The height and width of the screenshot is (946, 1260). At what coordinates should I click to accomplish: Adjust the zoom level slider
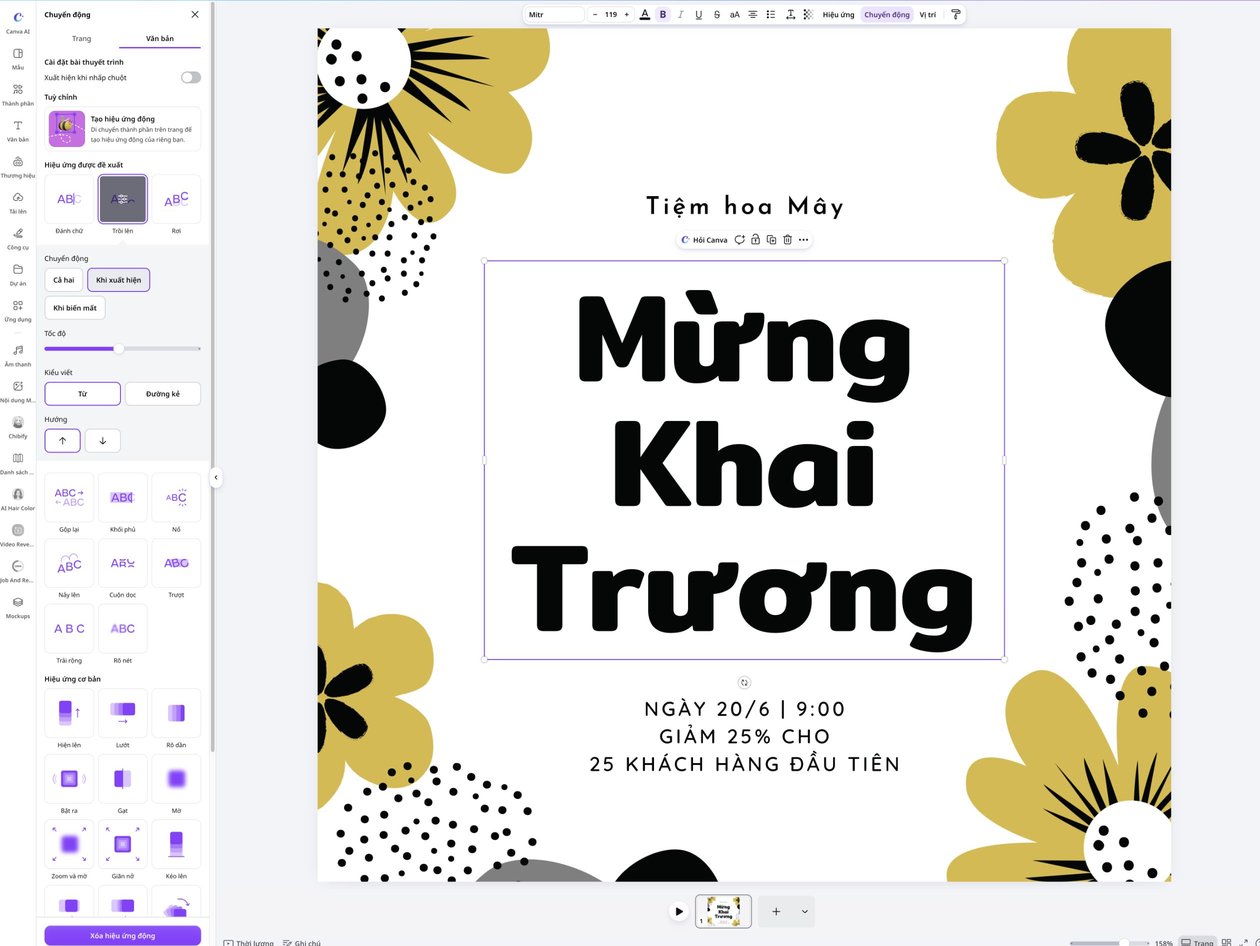point(1109,943)
